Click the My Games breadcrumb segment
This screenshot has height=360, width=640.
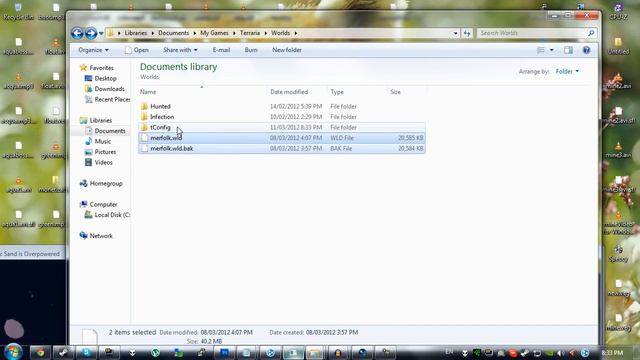pyautogui.click(x=214, y=33)
